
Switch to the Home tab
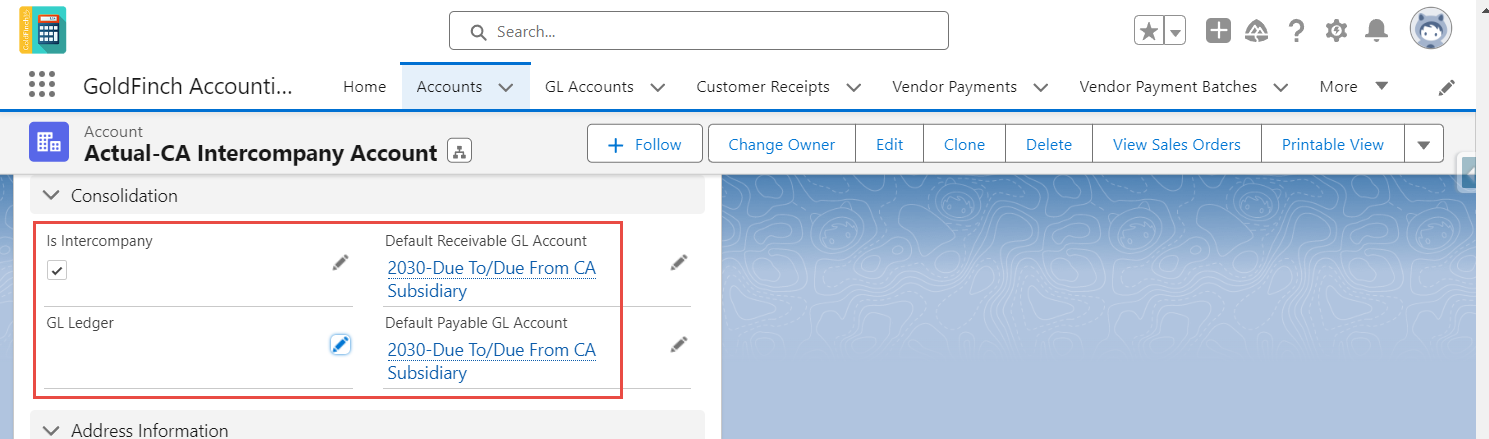point(364,87)
